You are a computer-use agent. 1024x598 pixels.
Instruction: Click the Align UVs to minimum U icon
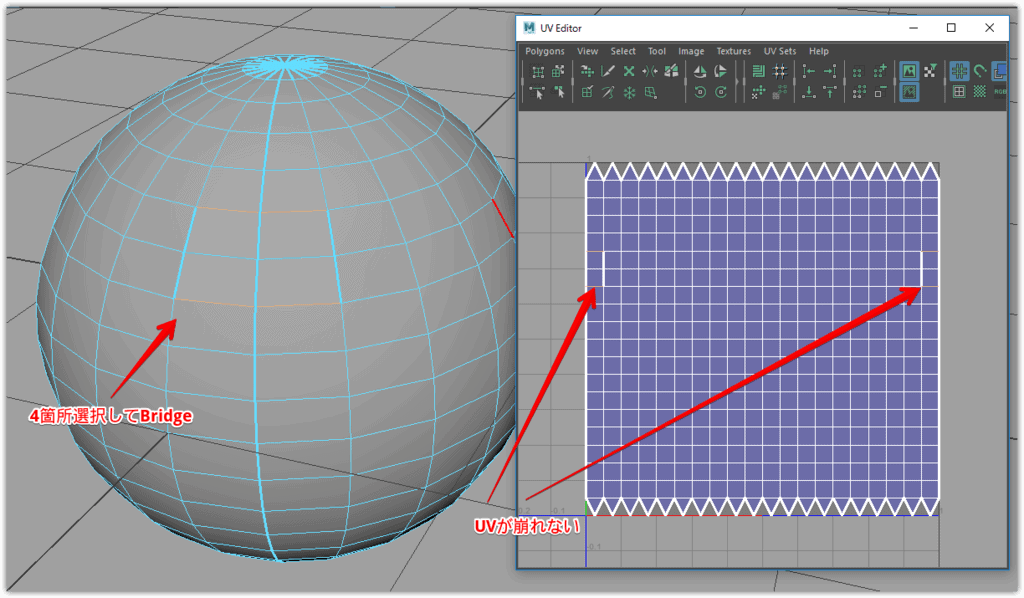pyautogui.click(x=808, y=71)
